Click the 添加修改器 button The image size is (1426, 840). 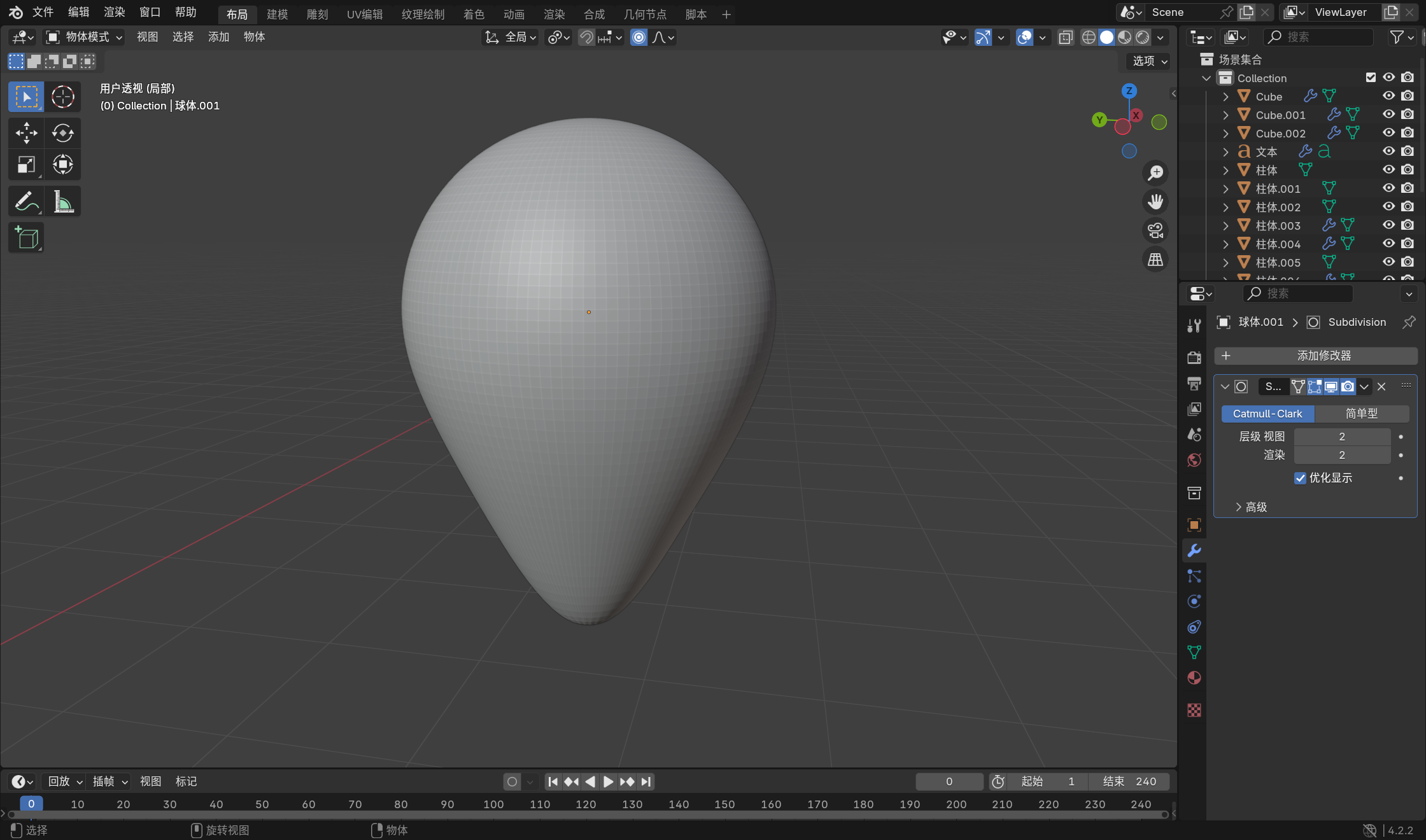tap(1315, 356)
